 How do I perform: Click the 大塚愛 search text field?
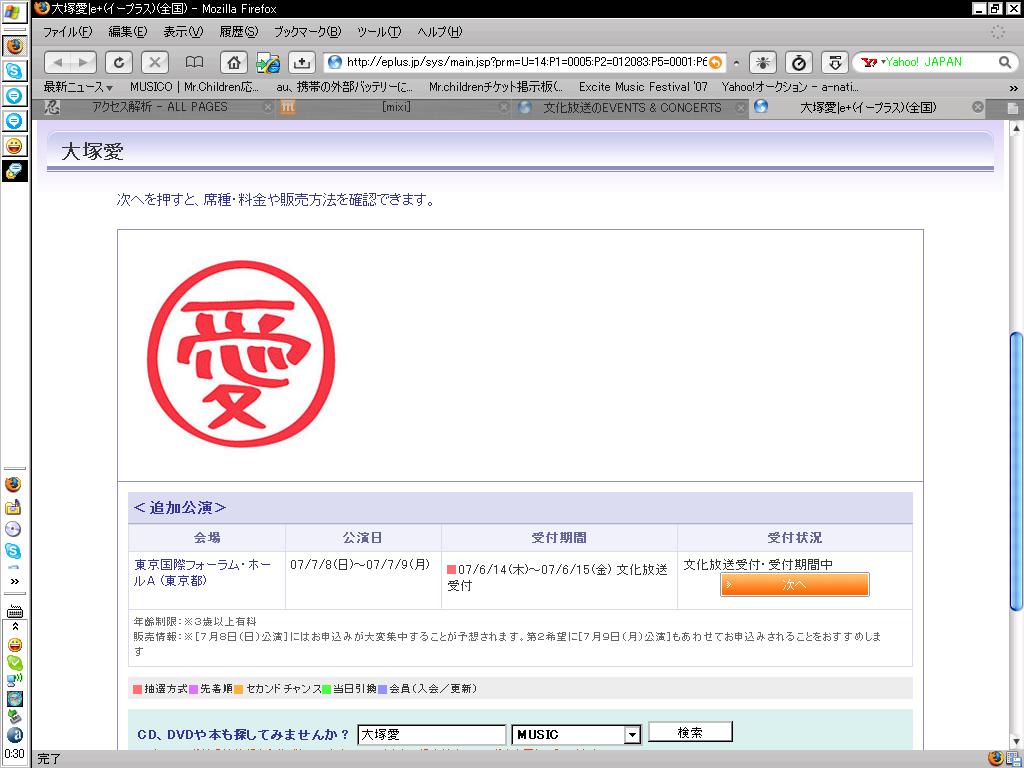pos(432,735)
